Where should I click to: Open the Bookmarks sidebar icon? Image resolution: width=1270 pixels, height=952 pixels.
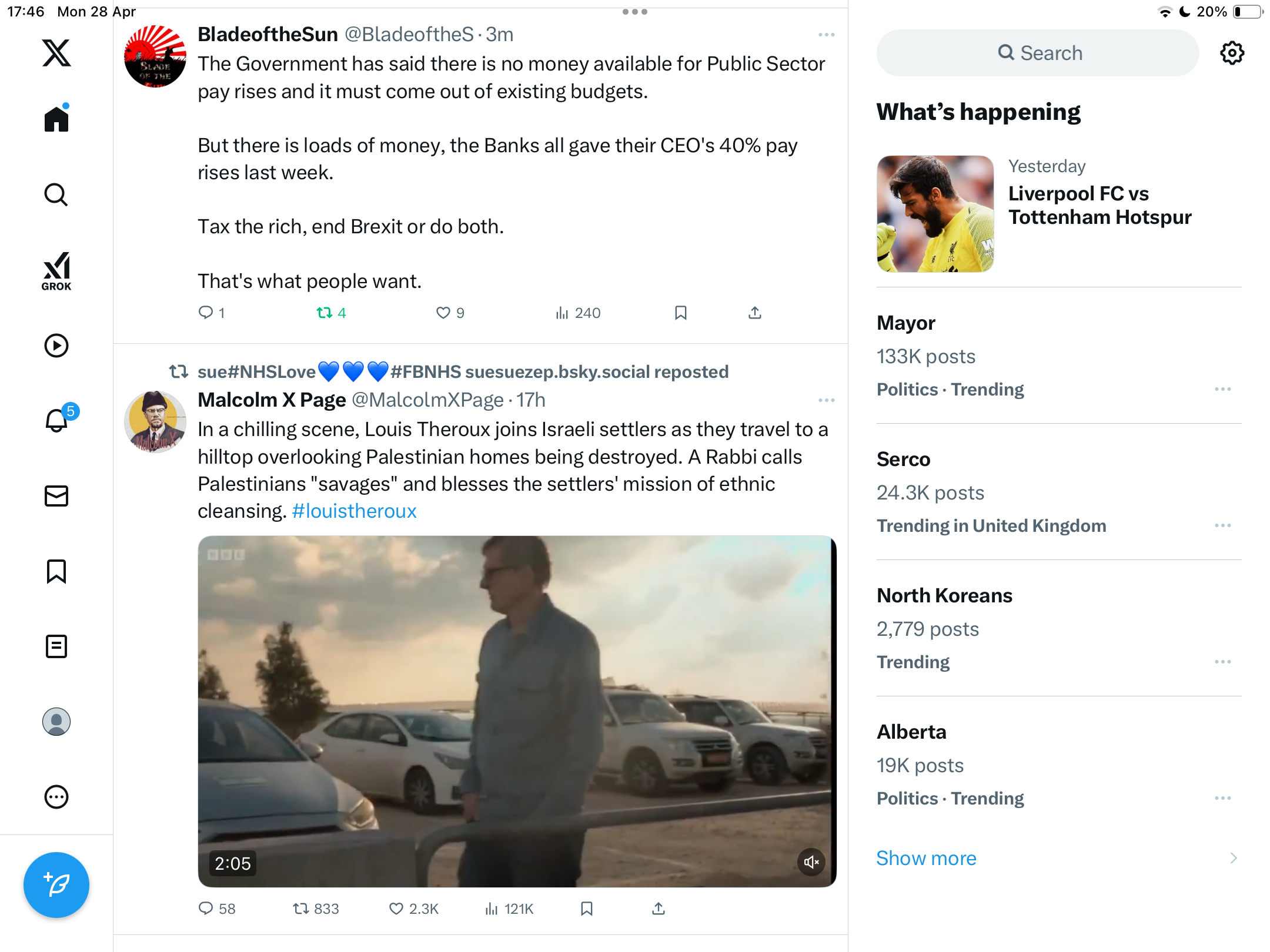(56, 571)
